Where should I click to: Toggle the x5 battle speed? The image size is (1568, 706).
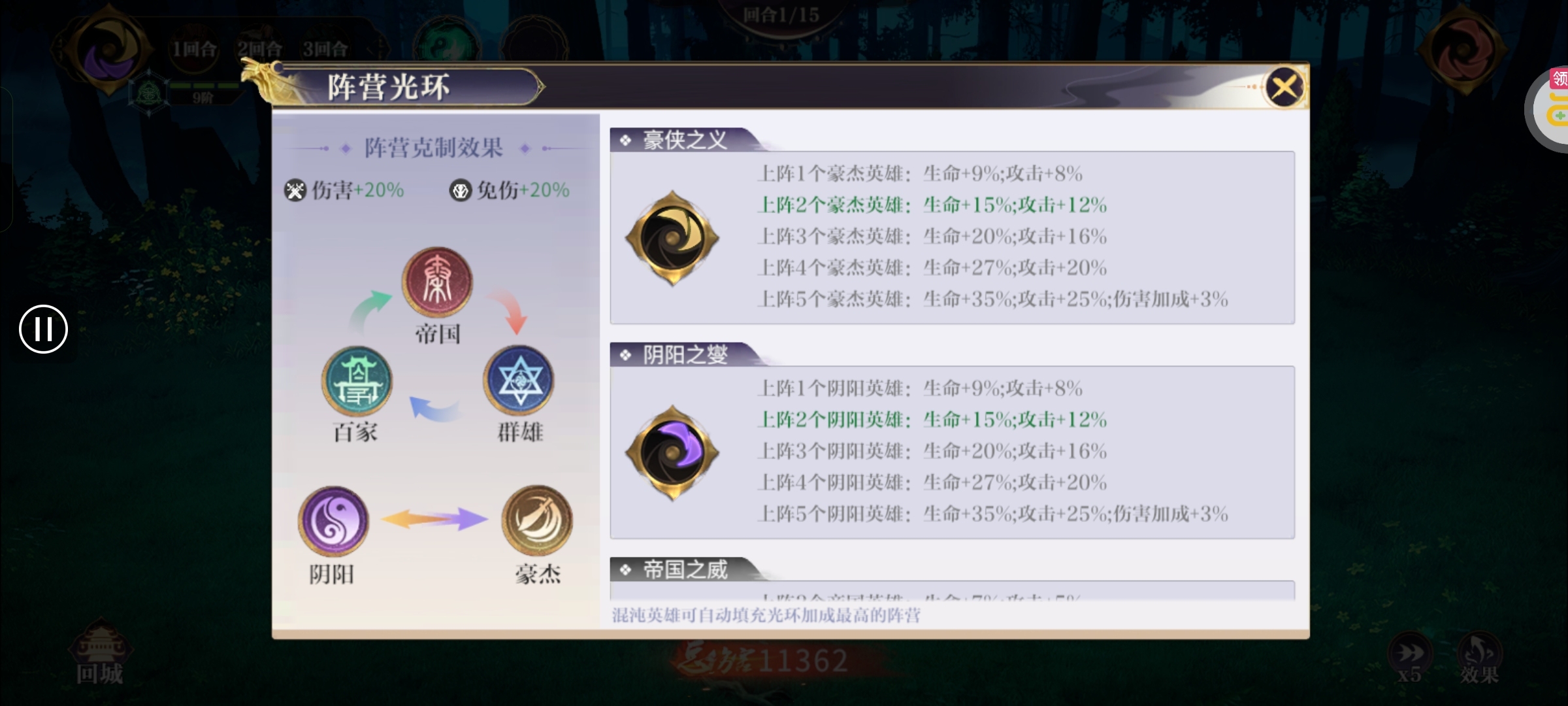1409,658
